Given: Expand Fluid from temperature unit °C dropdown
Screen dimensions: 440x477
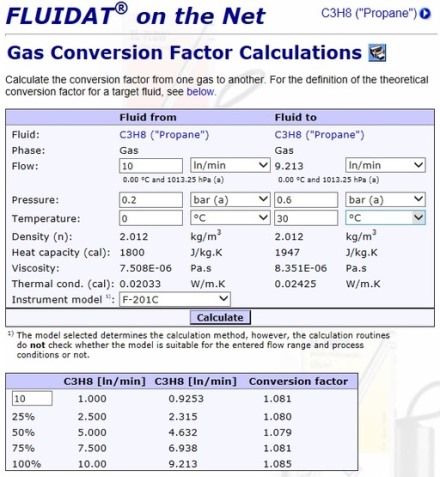Looking at the screenshot, I should click(x=230, y=218).
